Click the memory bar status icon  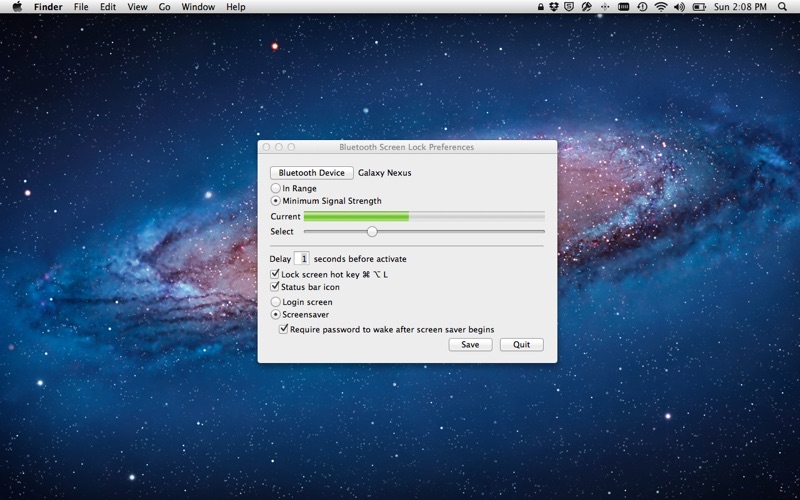pyautogui.click(x=623, y=7)
